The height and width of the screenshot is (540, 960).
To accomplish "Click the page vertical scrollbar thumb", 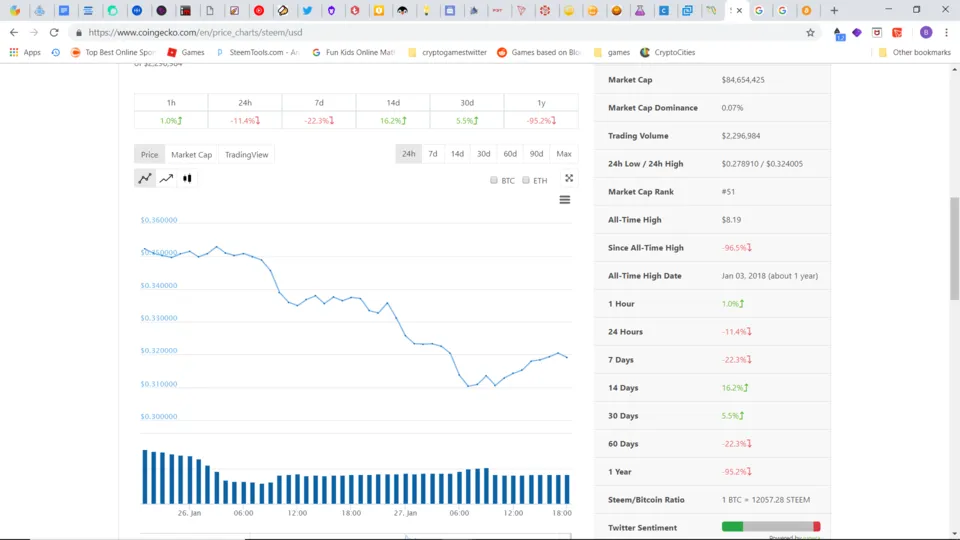I will (x=954, y=249).
